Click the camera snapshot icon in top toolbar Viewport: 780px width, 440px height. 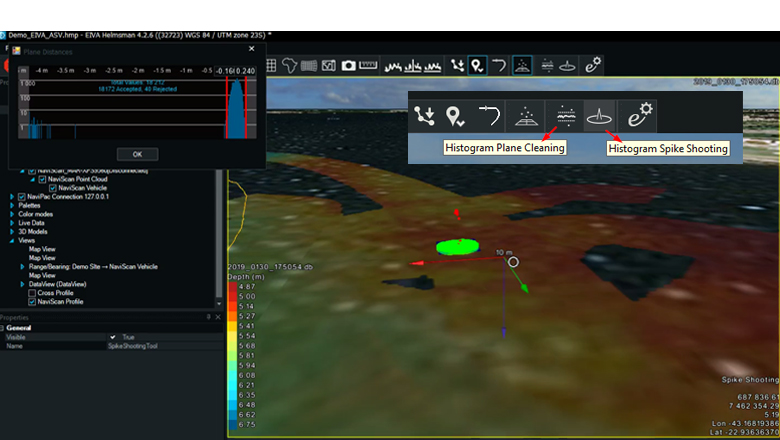click(x=349, y=65)
